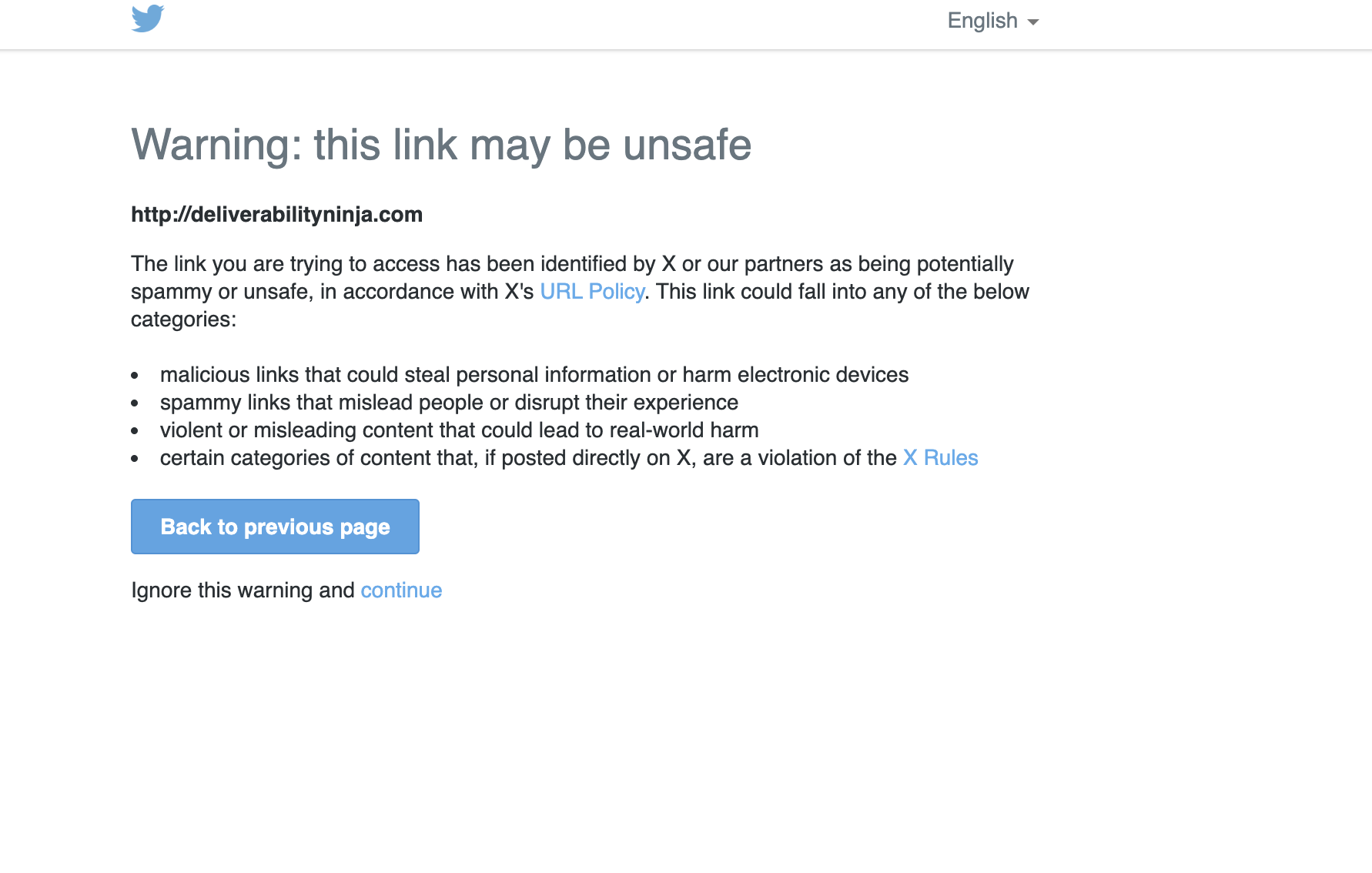Image resolution: width=1372 pixels, height=873 pixels.
Task: Click the 'Warning: this link may be unsafe' heading
Action: [441, 145]
